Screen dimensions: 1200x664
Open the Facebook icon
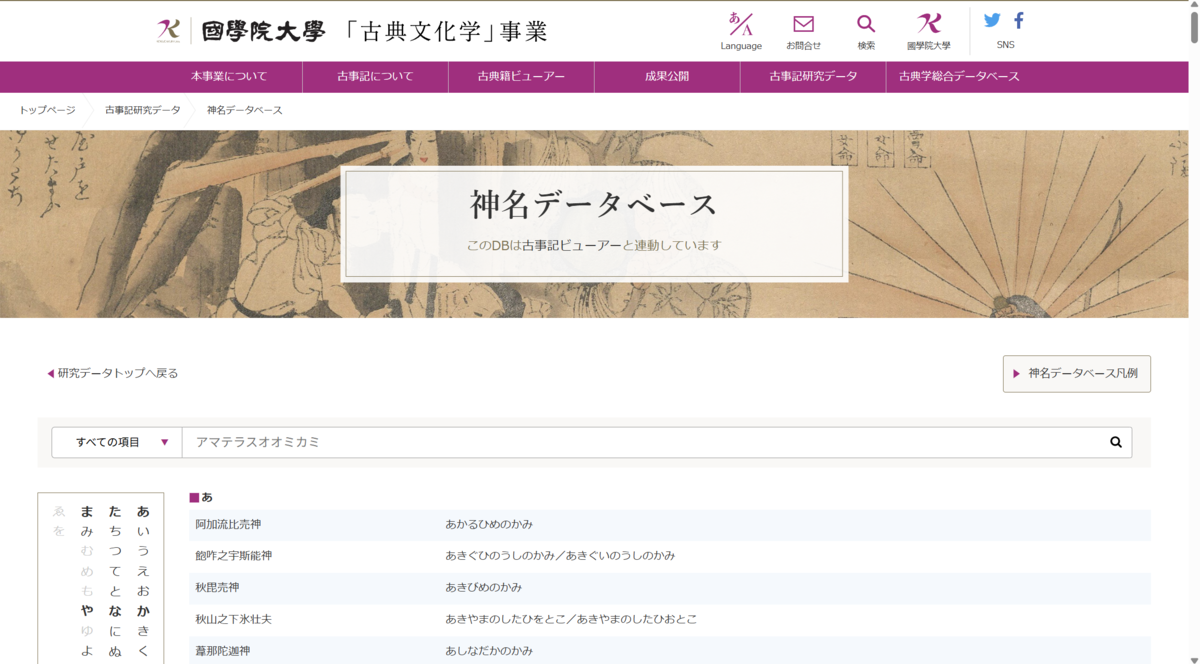pyautogui.click(x=1019, y=20)
